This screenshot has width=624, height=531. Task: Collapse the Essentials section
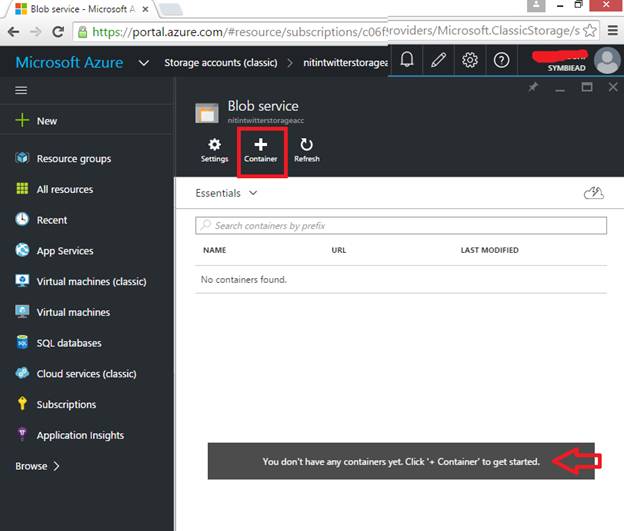click(226, 193)
